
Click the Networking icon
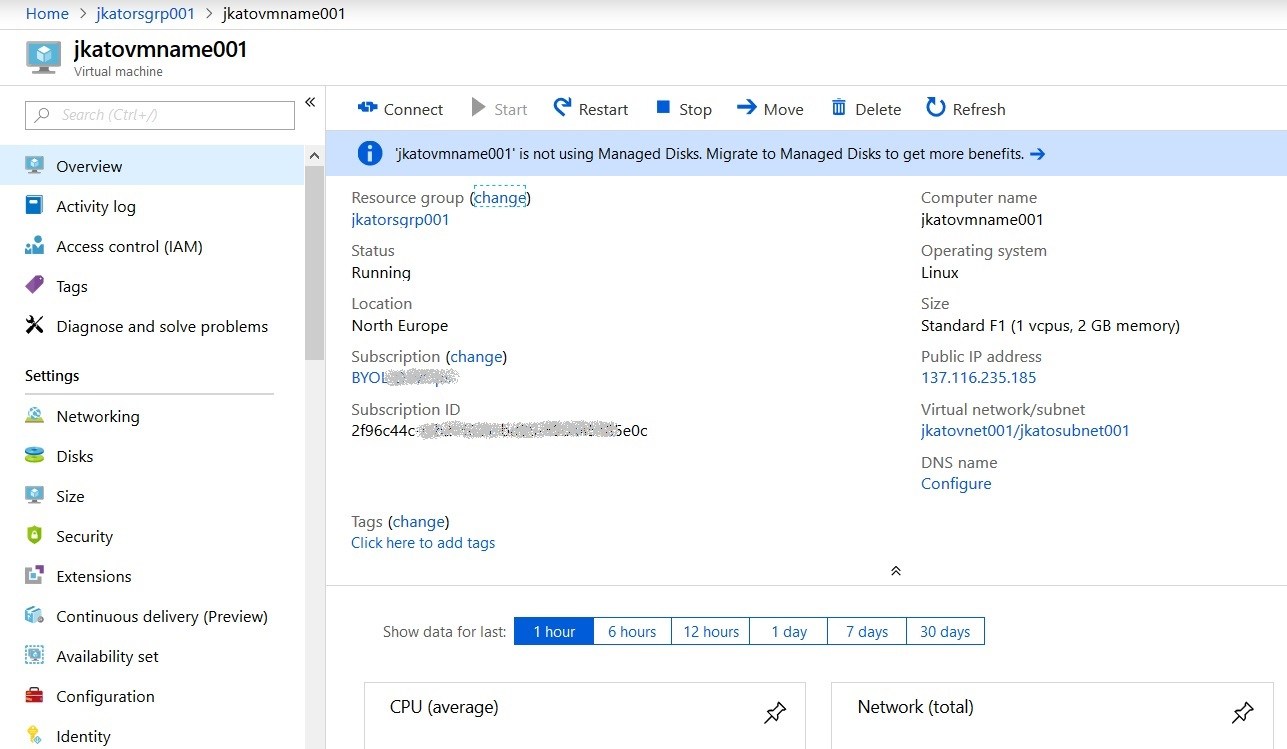(35, 416)
